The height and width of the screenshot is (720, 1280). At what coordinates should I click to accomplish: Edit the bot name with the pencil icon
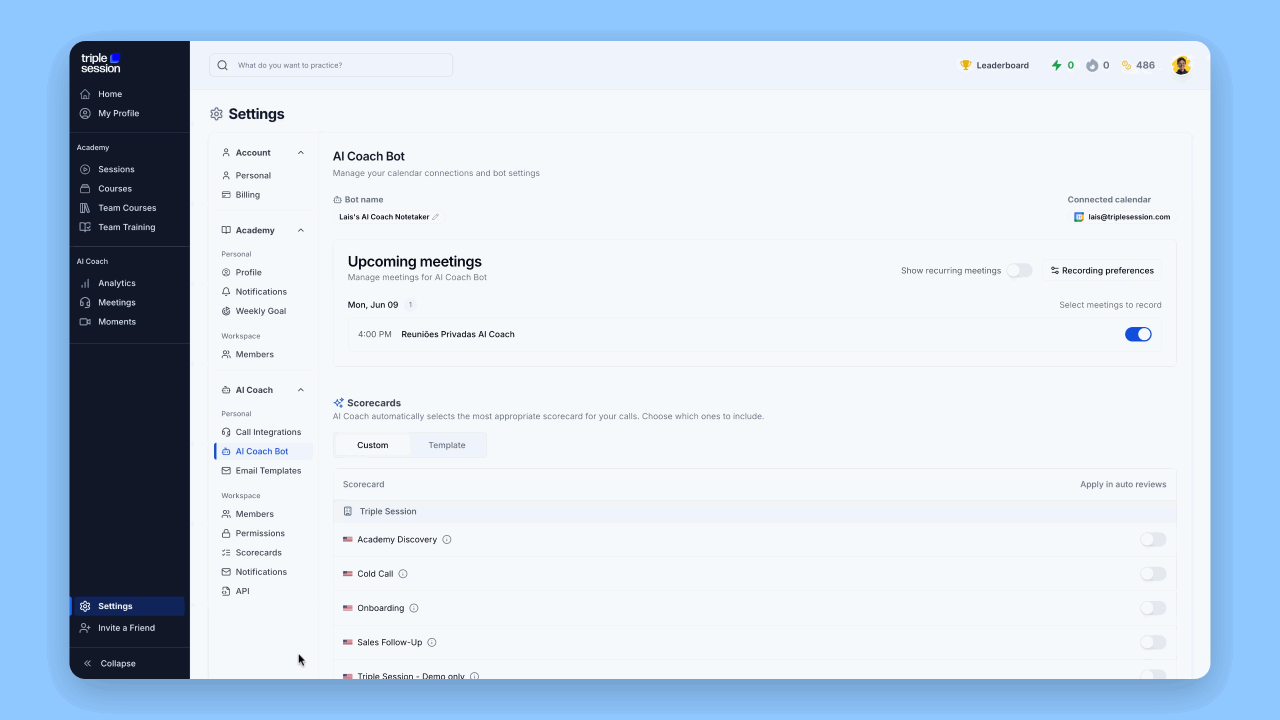(x=435, y=217)
